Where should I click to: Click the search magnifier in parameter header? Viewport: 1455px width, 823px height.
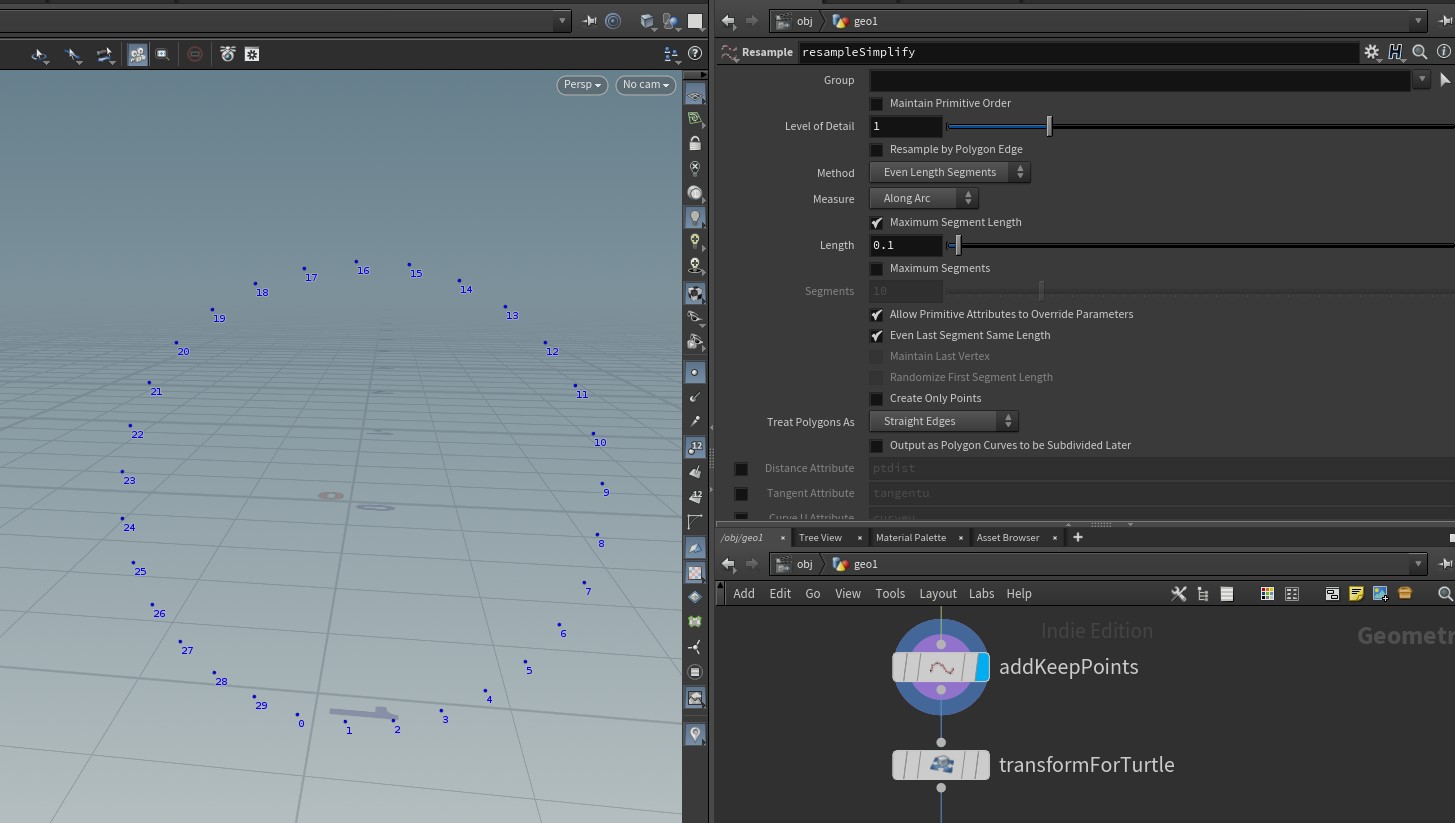pos(1419,52)
